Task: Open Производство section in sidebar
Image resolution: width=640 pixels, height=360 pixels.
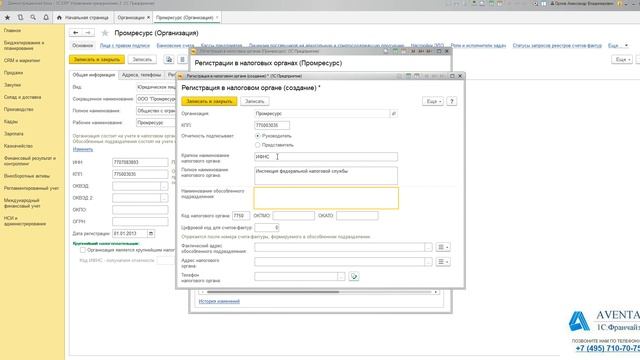Action: click(x=18, y=109)
